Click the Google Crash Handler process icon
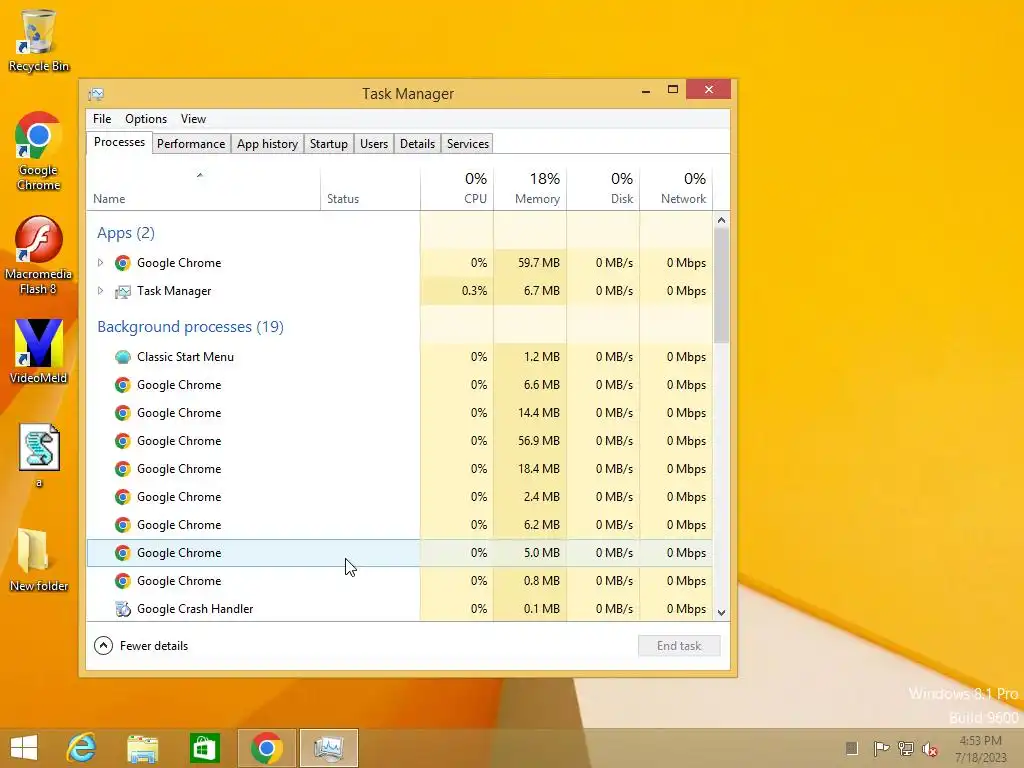Screen dimensions: 1024x768 tap(122, 609)
